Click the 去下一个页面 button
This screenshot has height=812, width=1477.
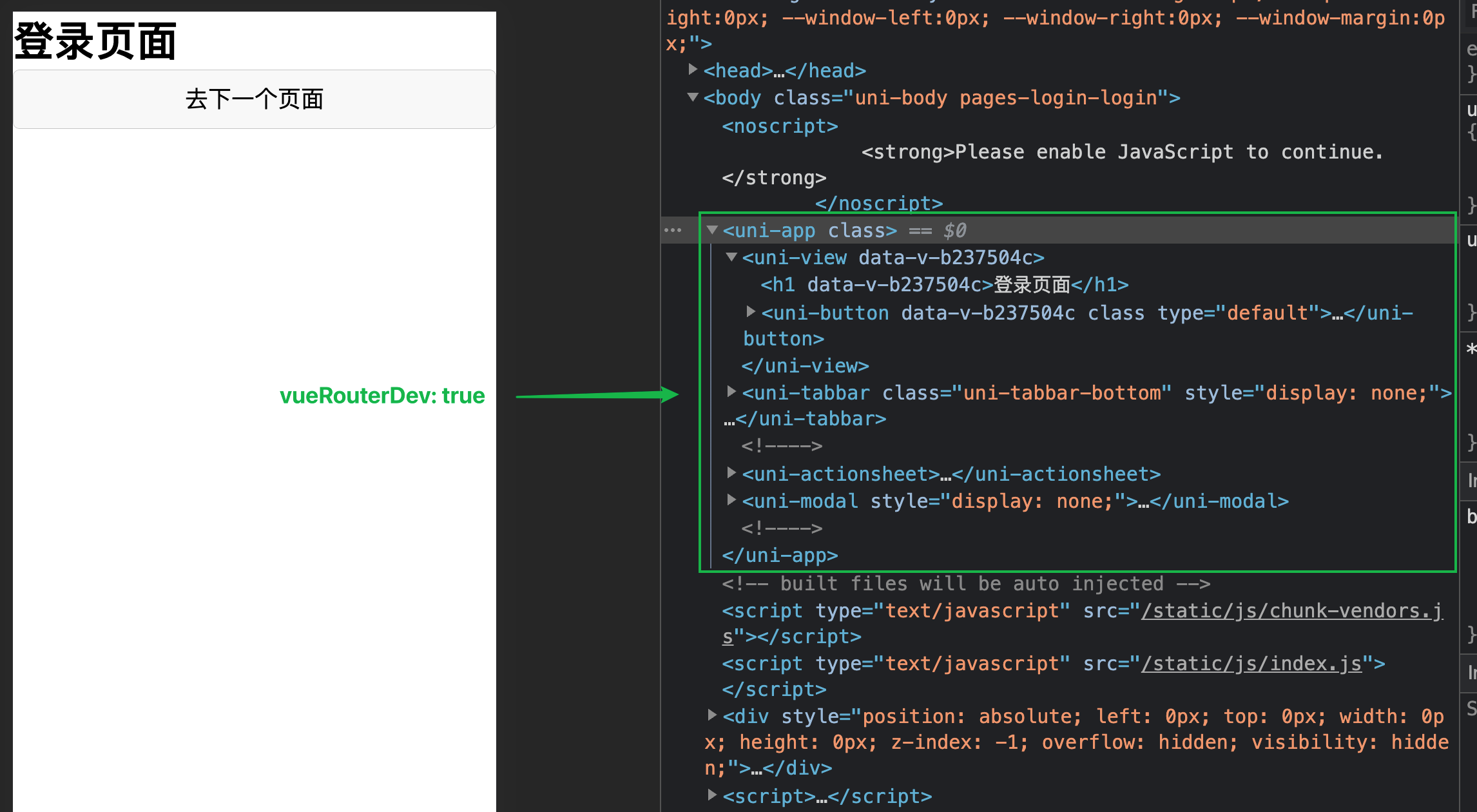coord(254,99)
